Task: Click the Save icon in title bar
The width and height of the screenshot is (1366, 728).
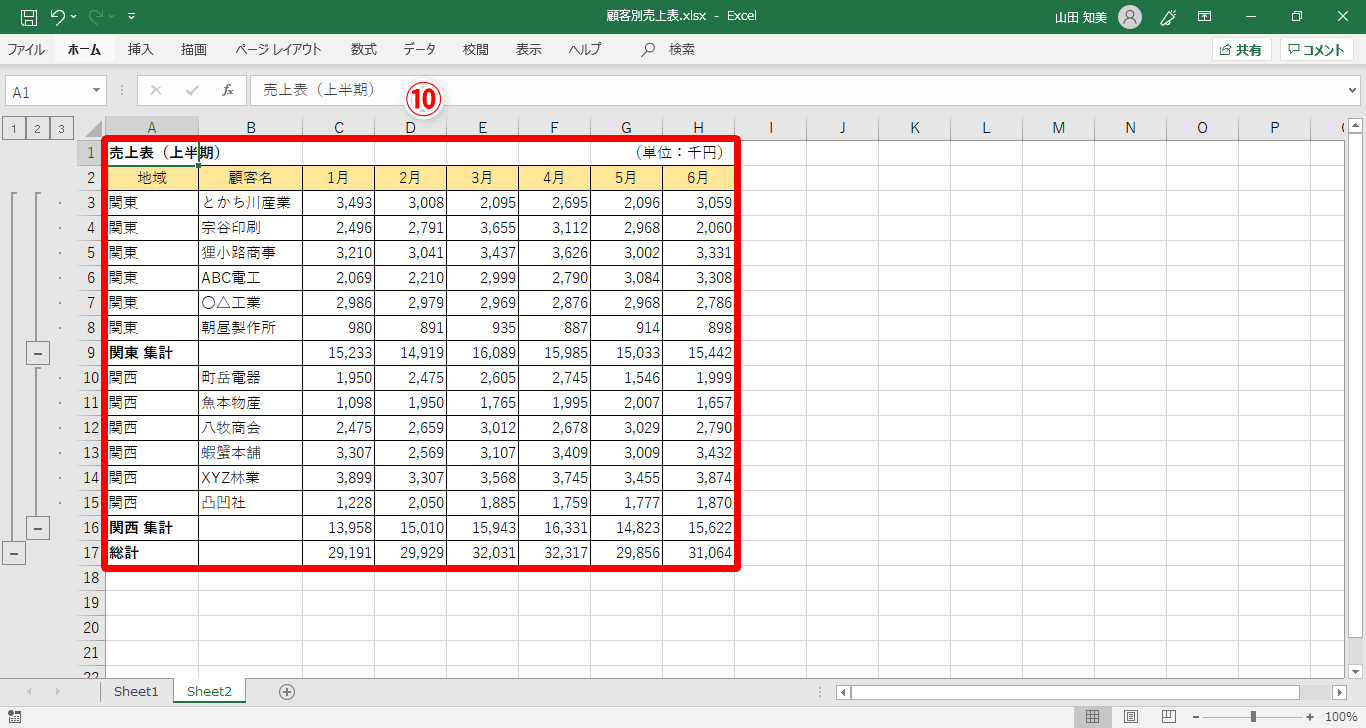Action: (x=29, y=16)
